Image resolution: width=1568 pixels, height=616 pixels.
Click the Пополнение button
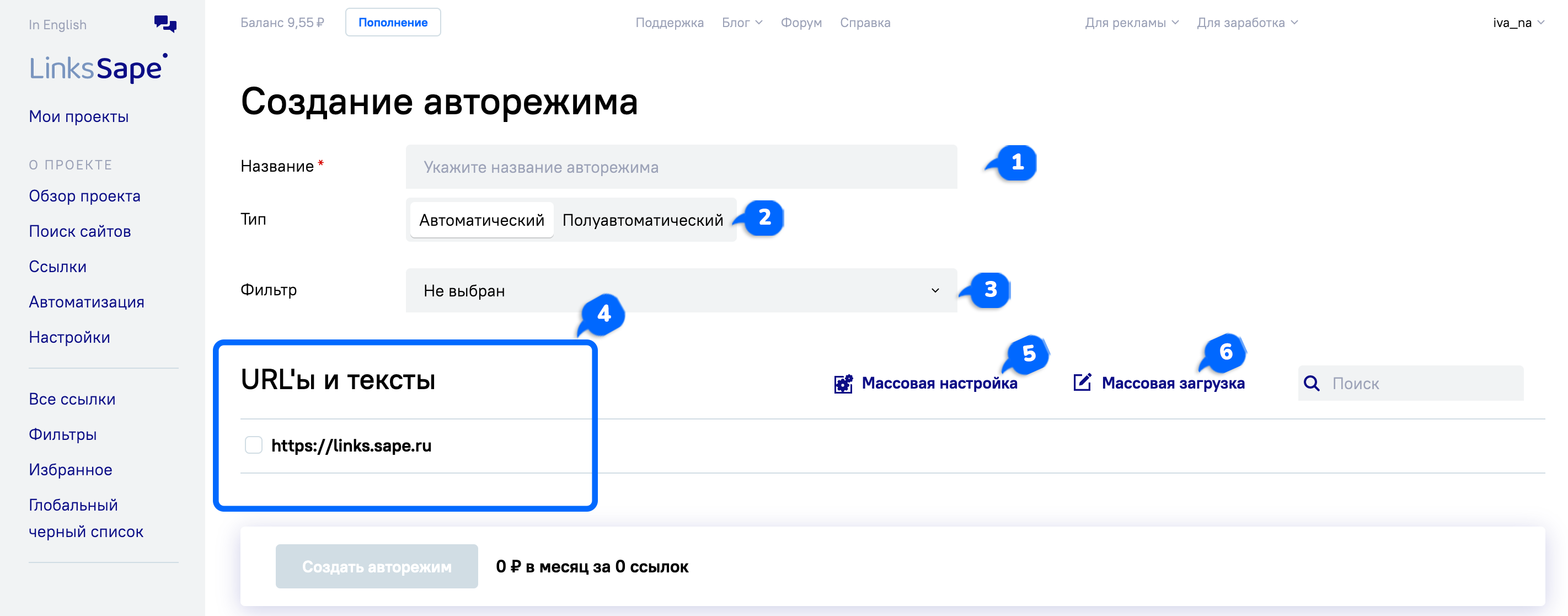(x=393, y=23)
